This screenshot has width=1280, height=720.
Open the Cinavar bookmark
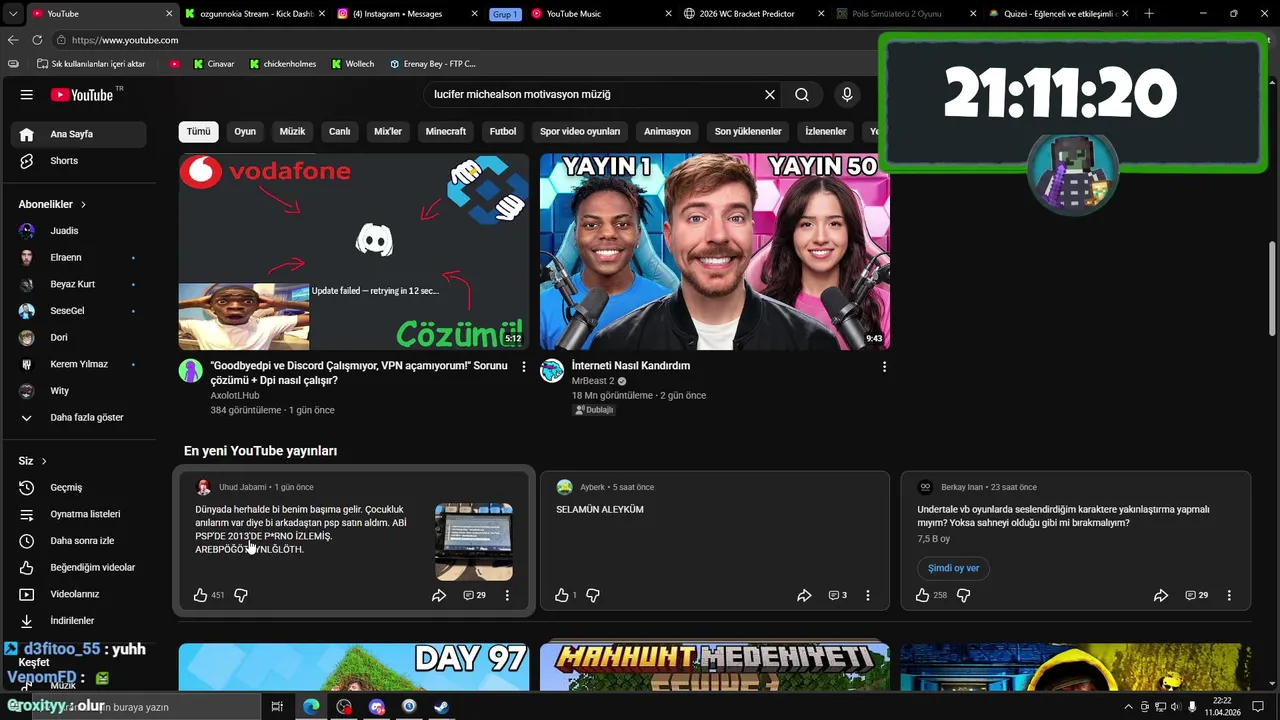pyautogui.click(x=213, y=64)
